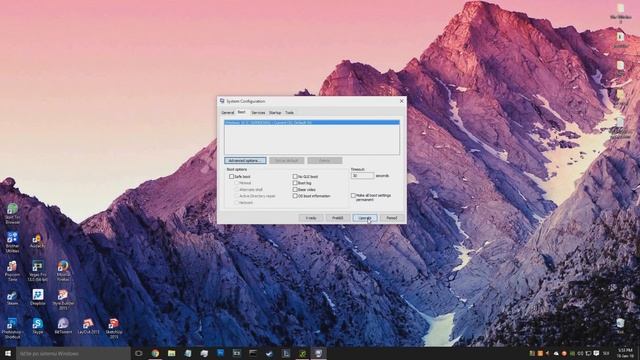
Task: Click the Cancel button
Action: coord(338,218)
